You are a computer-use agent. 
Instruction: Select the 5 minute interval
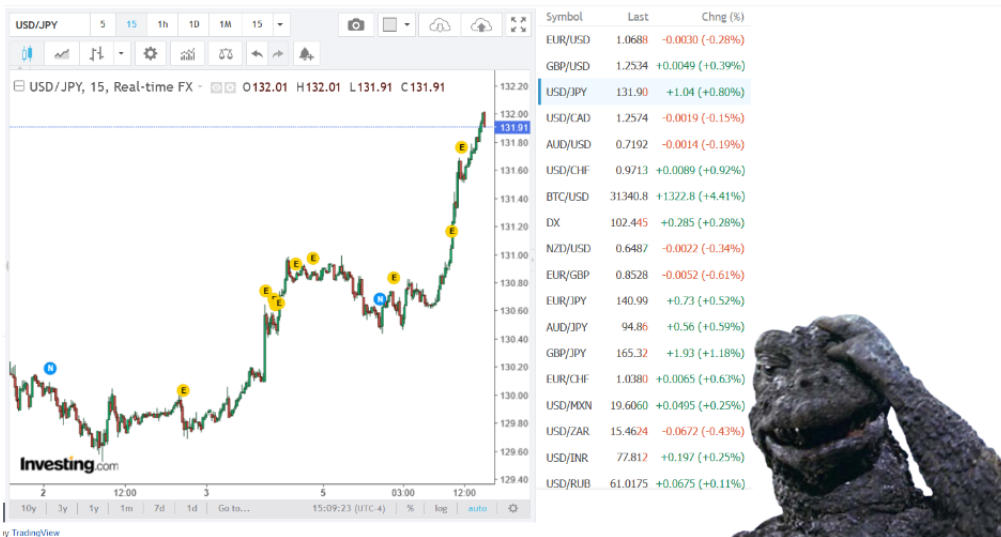pos(102,25)
